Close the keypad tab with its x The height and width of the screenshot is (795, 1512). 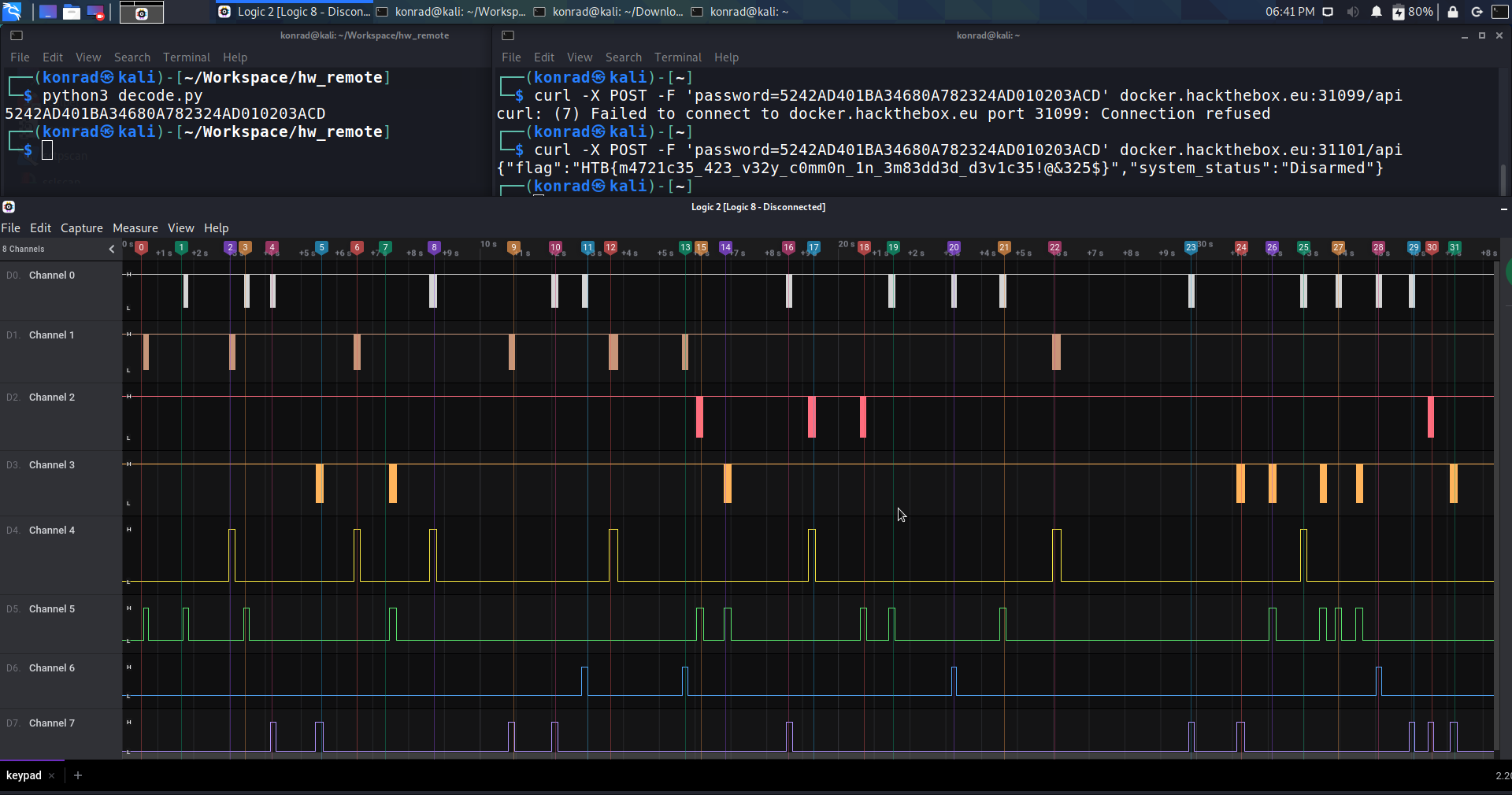(52, 776)
